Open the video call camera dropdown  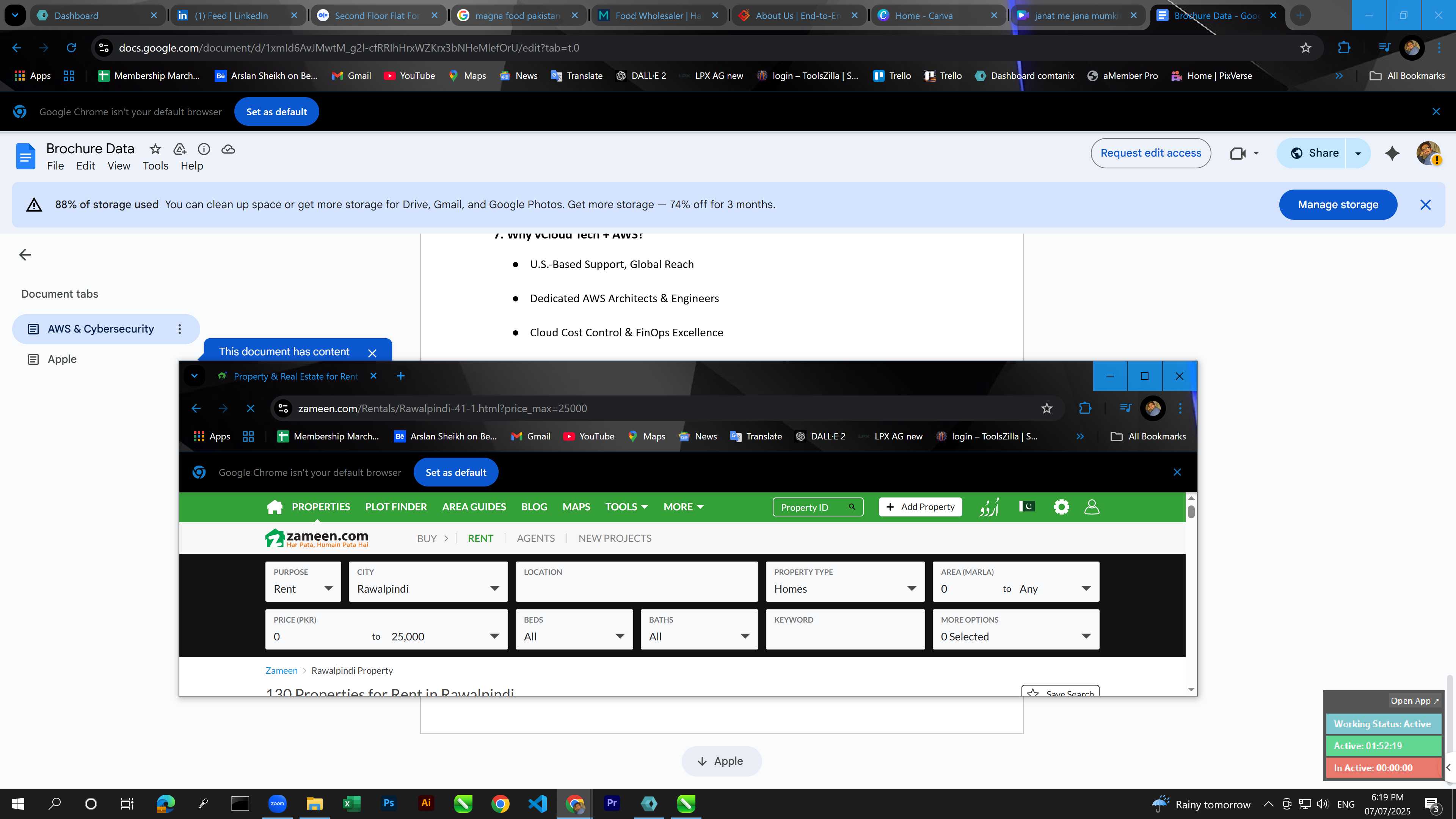coord(1256,153)
